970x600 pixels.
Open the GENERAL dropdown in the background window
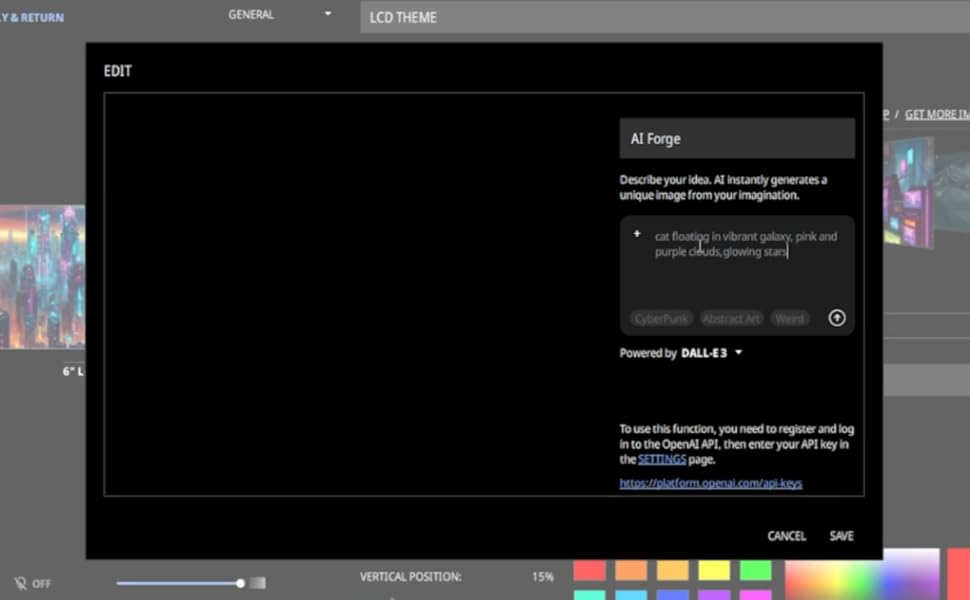click(x=280, y=14)
